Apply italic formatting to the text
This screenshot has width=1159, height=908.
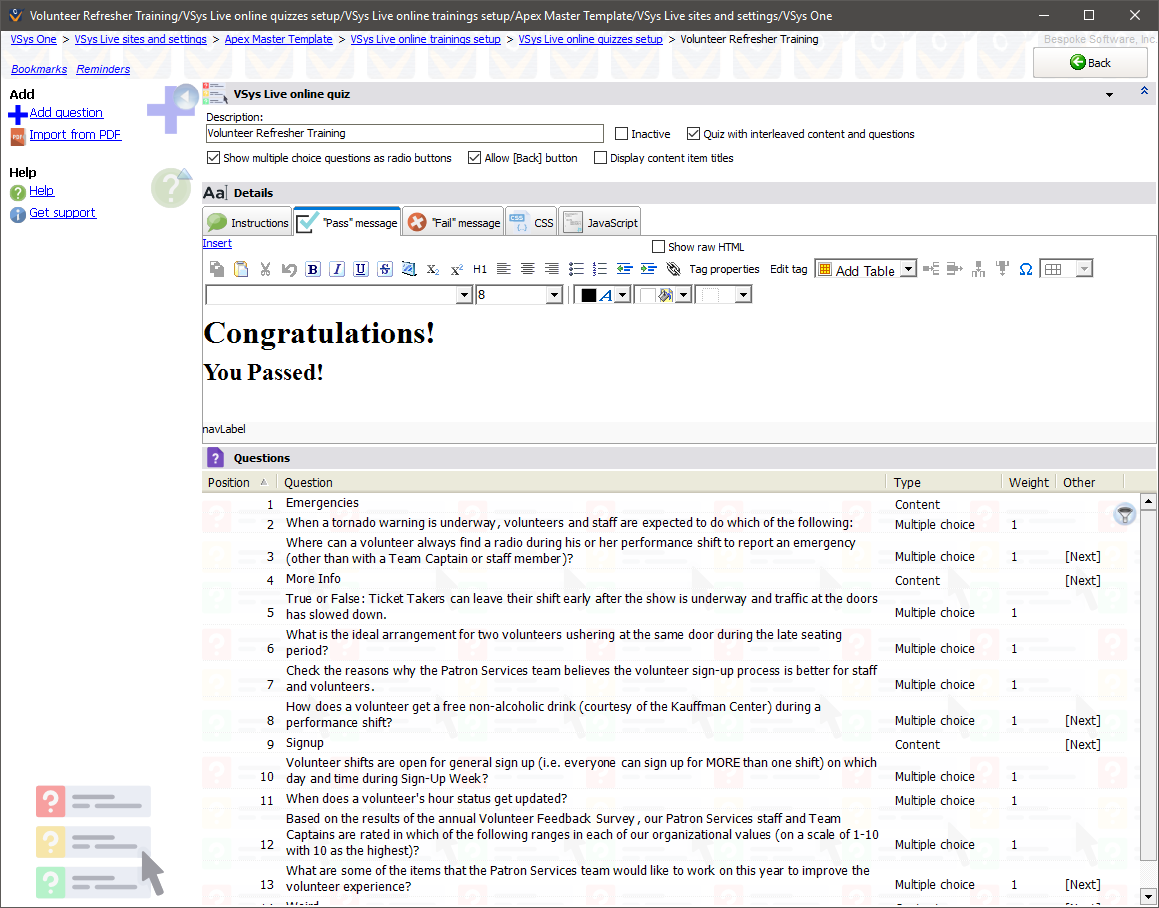tap(337, 269)
